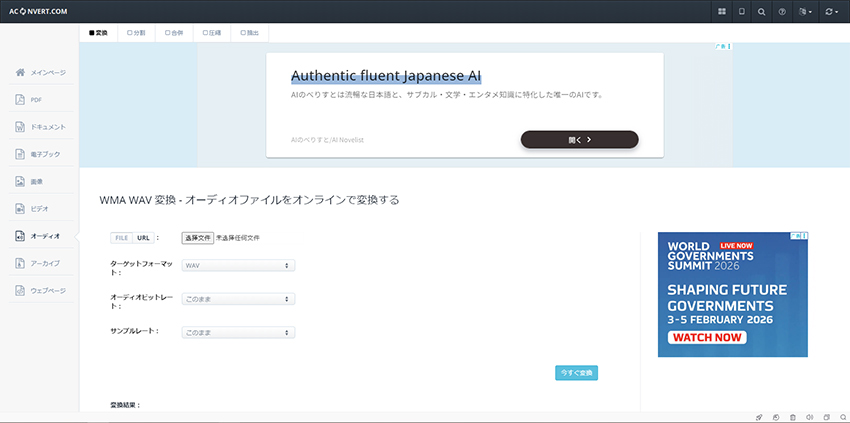Click the trash icon in bottom bar
Image resolution: width=850 pixels, height=423 pixels.
tap(793, 416)
